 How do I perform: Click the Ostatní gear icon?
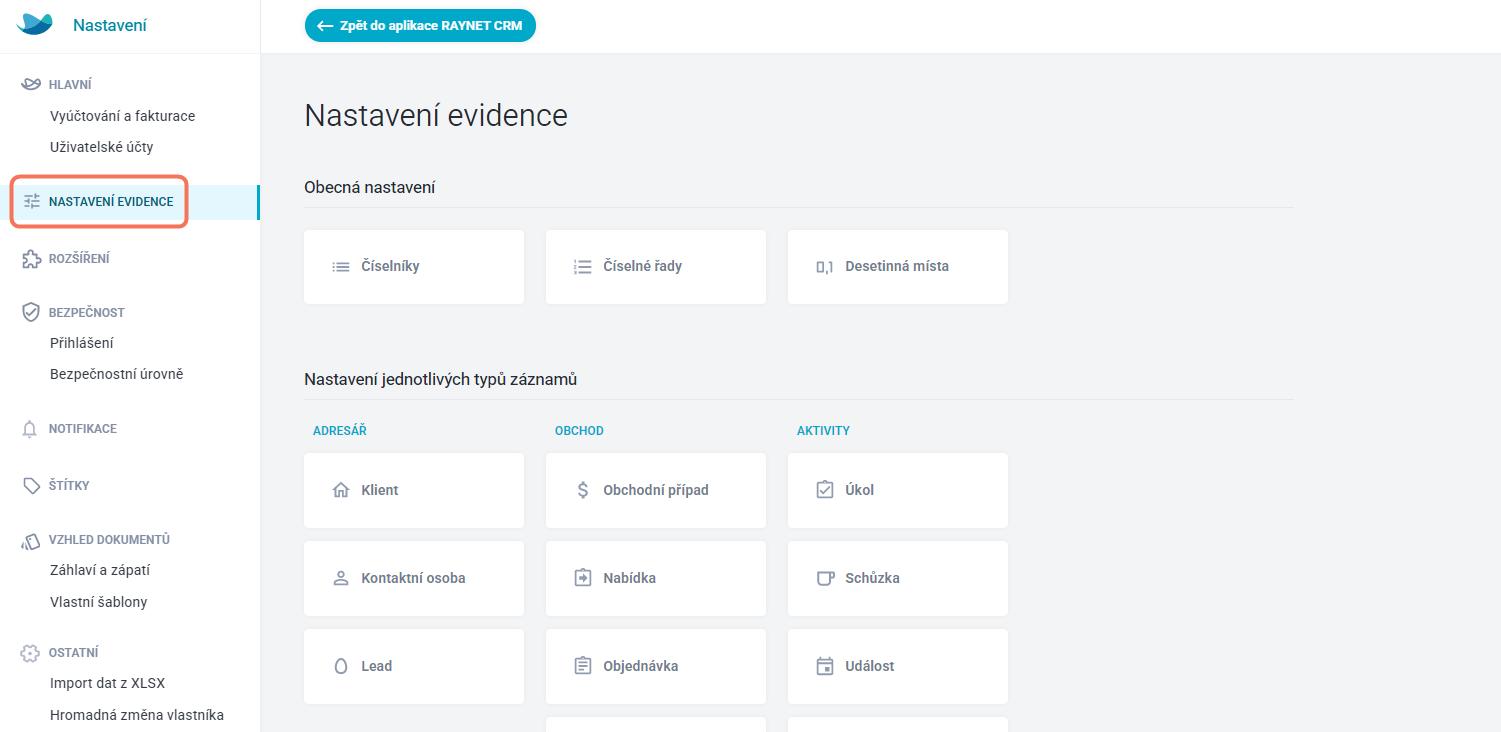(31, 653)
